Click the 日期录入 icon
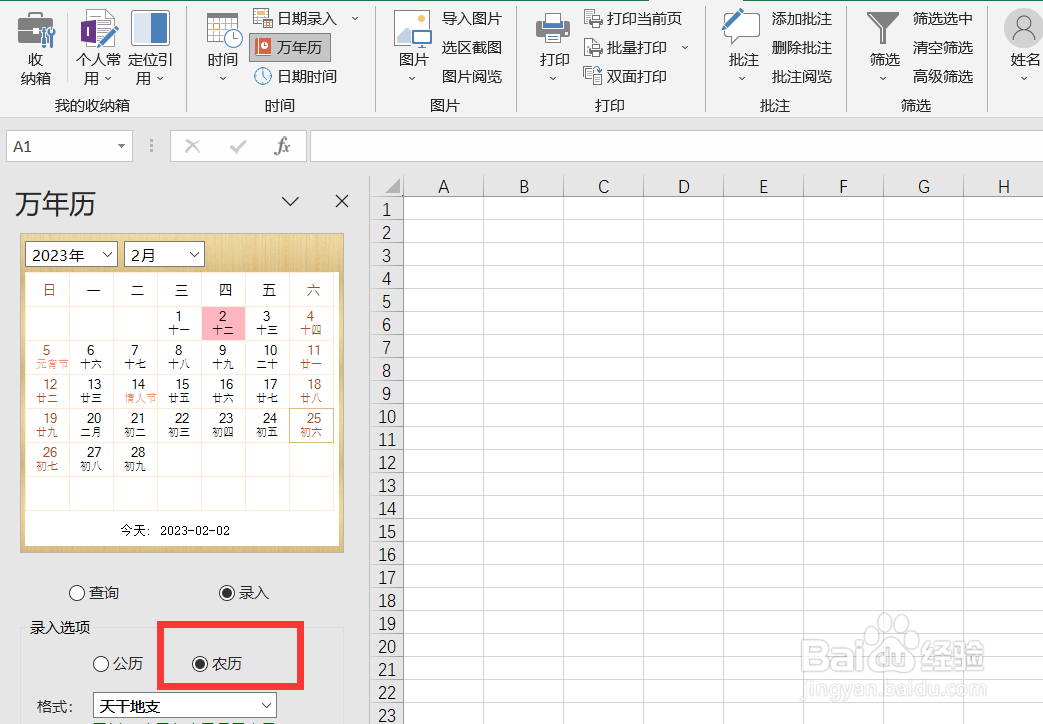Screen dimensions: 1043x724 pyautogui.click(x=262, y=18)
